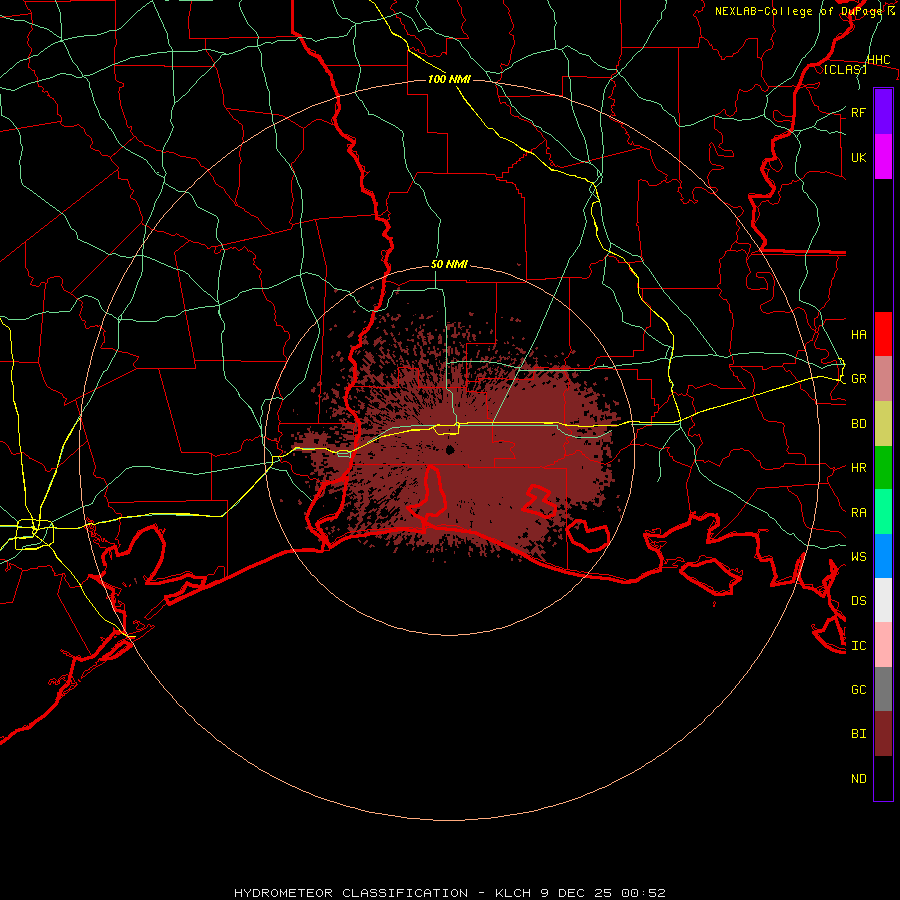Click the GR legend label
The image size is (900, 900).
pos(858,379)
